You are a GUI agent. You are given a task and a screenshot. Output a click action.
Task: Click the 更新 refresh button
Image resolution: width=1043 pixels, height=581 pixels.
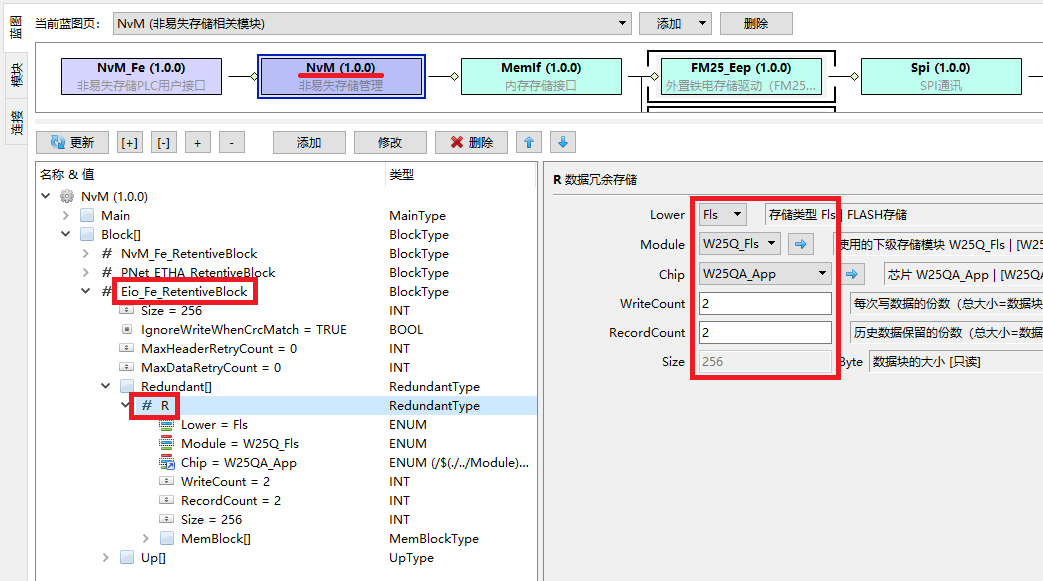coord(72,143)
